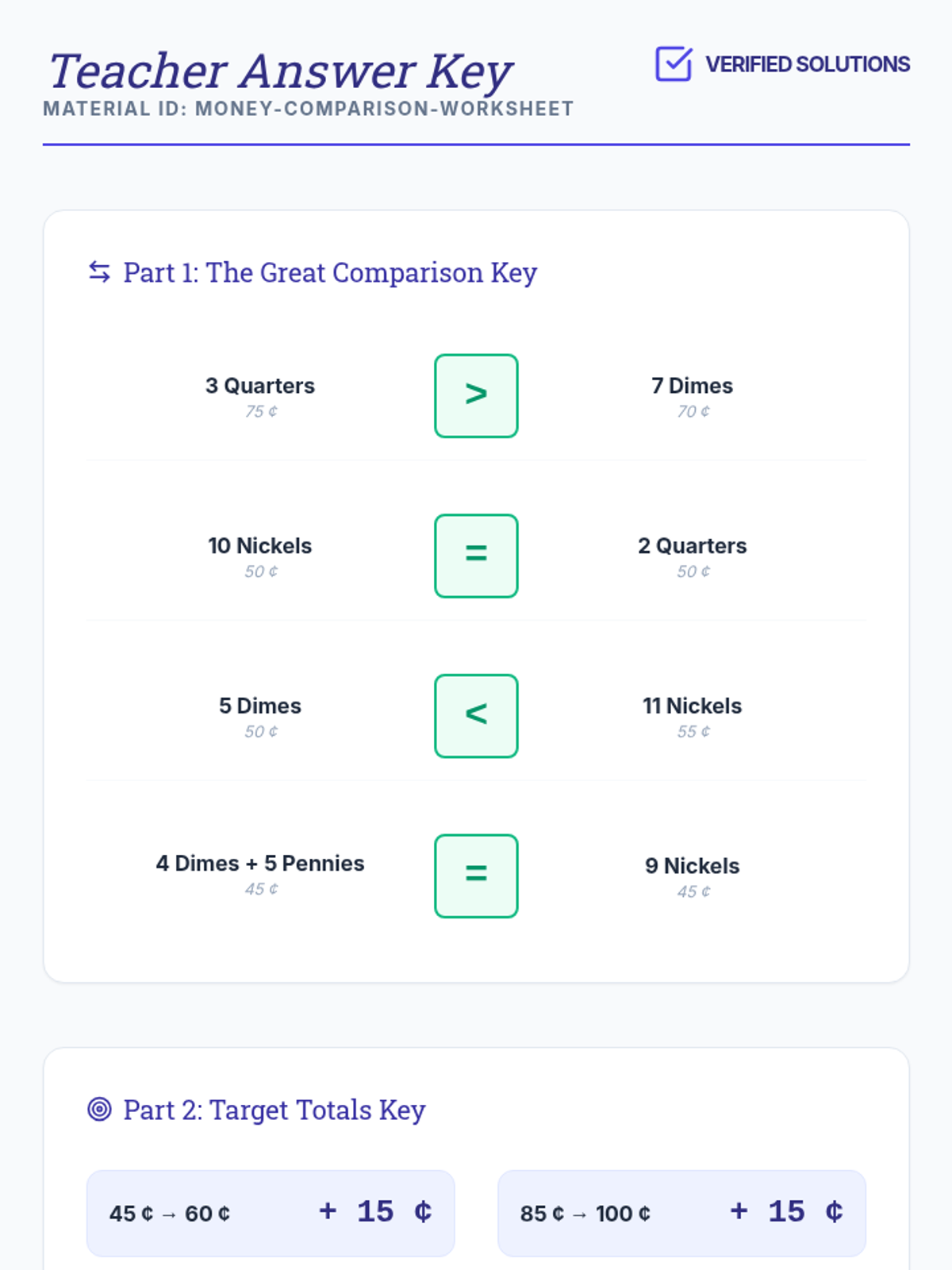Image resolution: width=952 pixels, height=1270 pixels.
Task: Click the greater-than answer box
Action: pos(476,395)
